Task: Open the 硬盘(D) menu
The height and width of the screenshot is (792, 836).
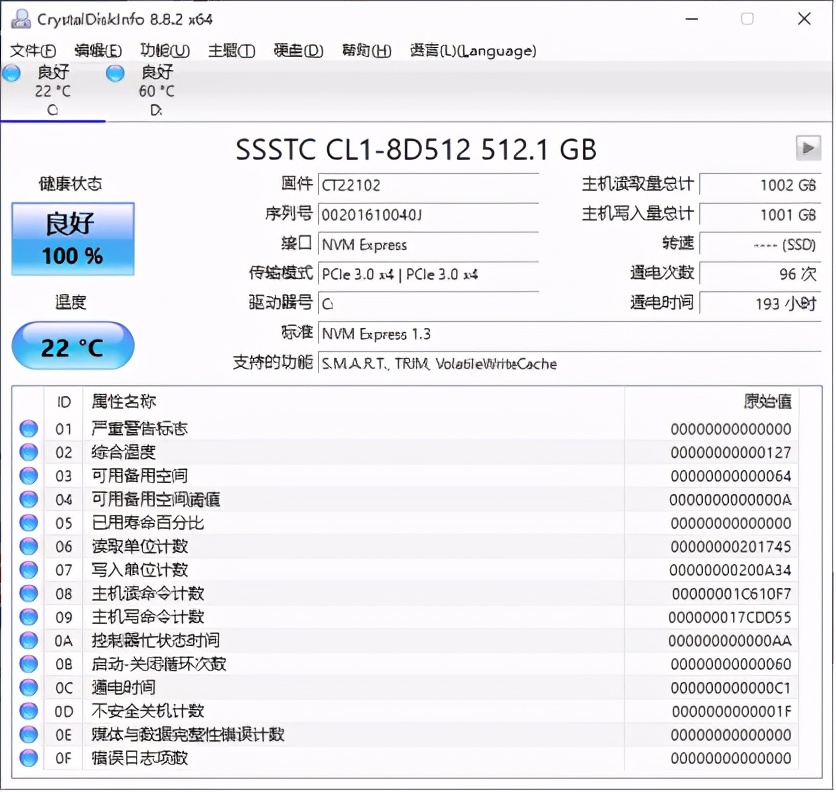Action: (x=299, y=51)
